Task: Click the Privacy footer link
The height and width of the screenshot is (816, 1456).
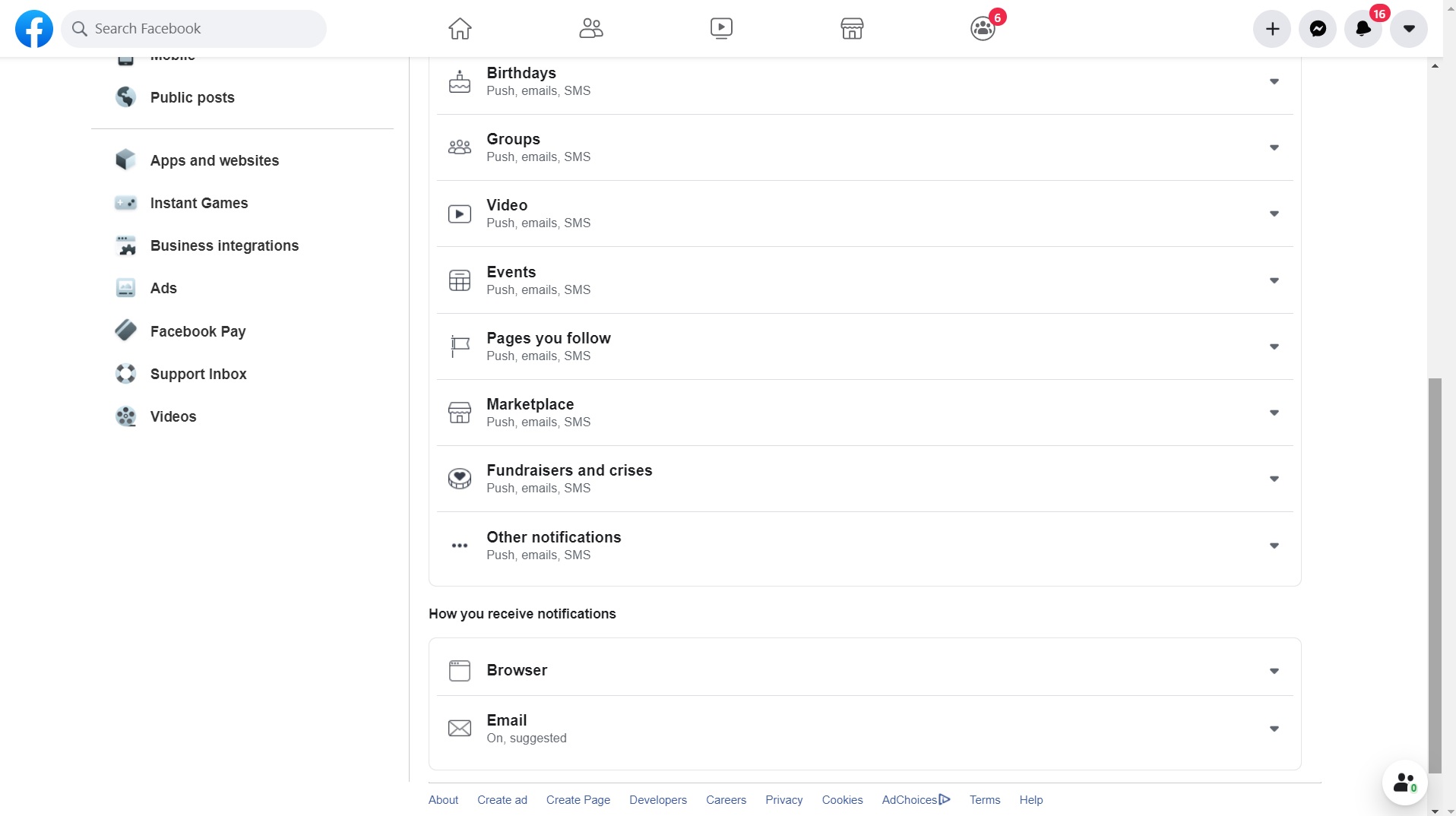Action: point(783,800)
